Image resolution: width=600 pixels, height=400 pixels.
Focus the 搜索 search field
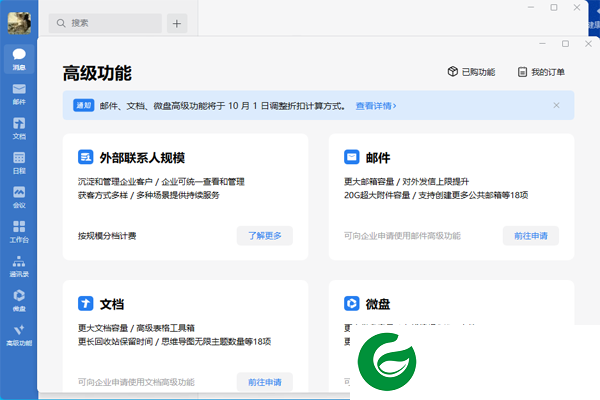click(105, 23)
